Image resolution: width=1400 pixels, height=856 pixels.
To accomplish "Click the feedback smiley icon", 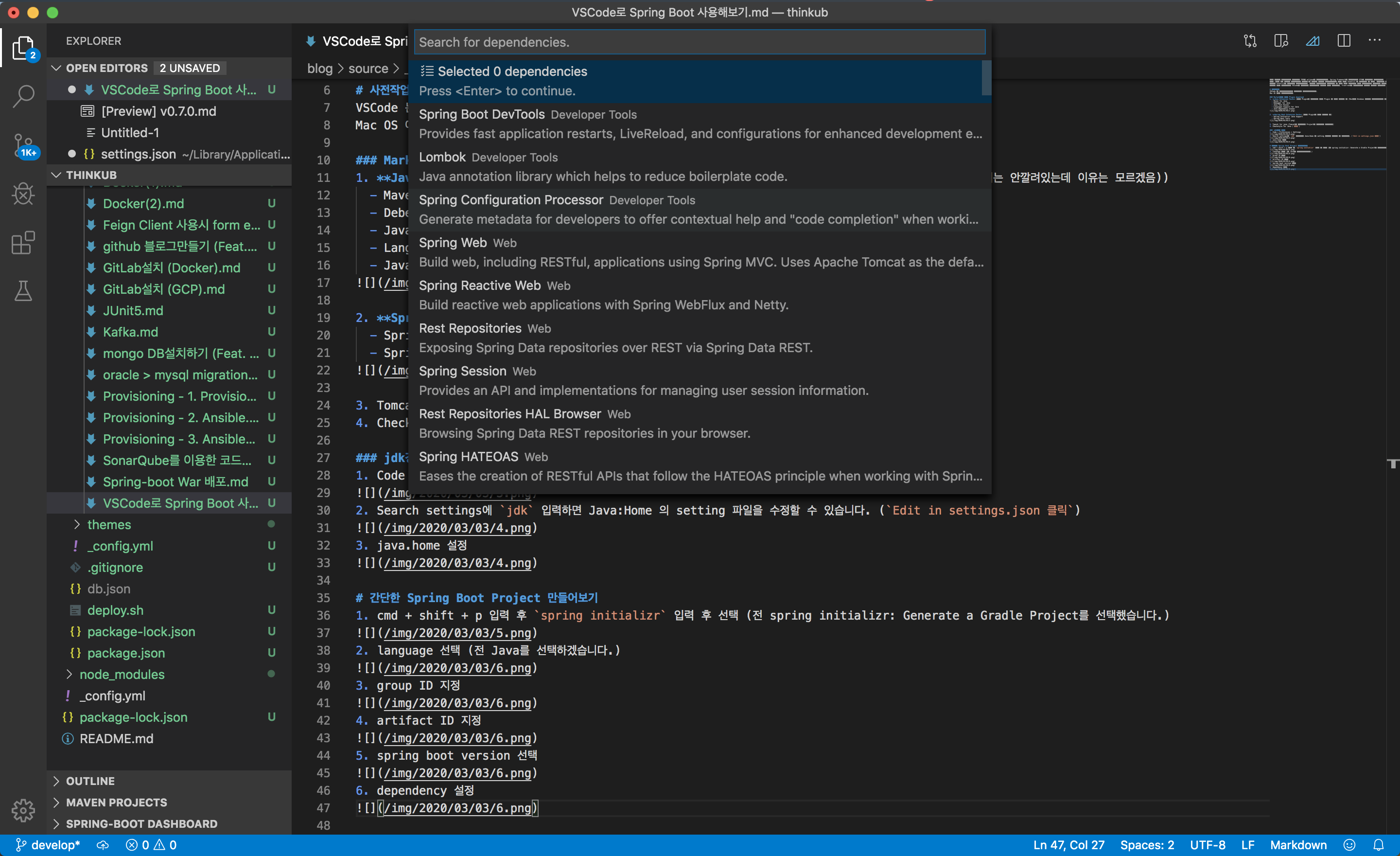I will [x=1350, y=845].
